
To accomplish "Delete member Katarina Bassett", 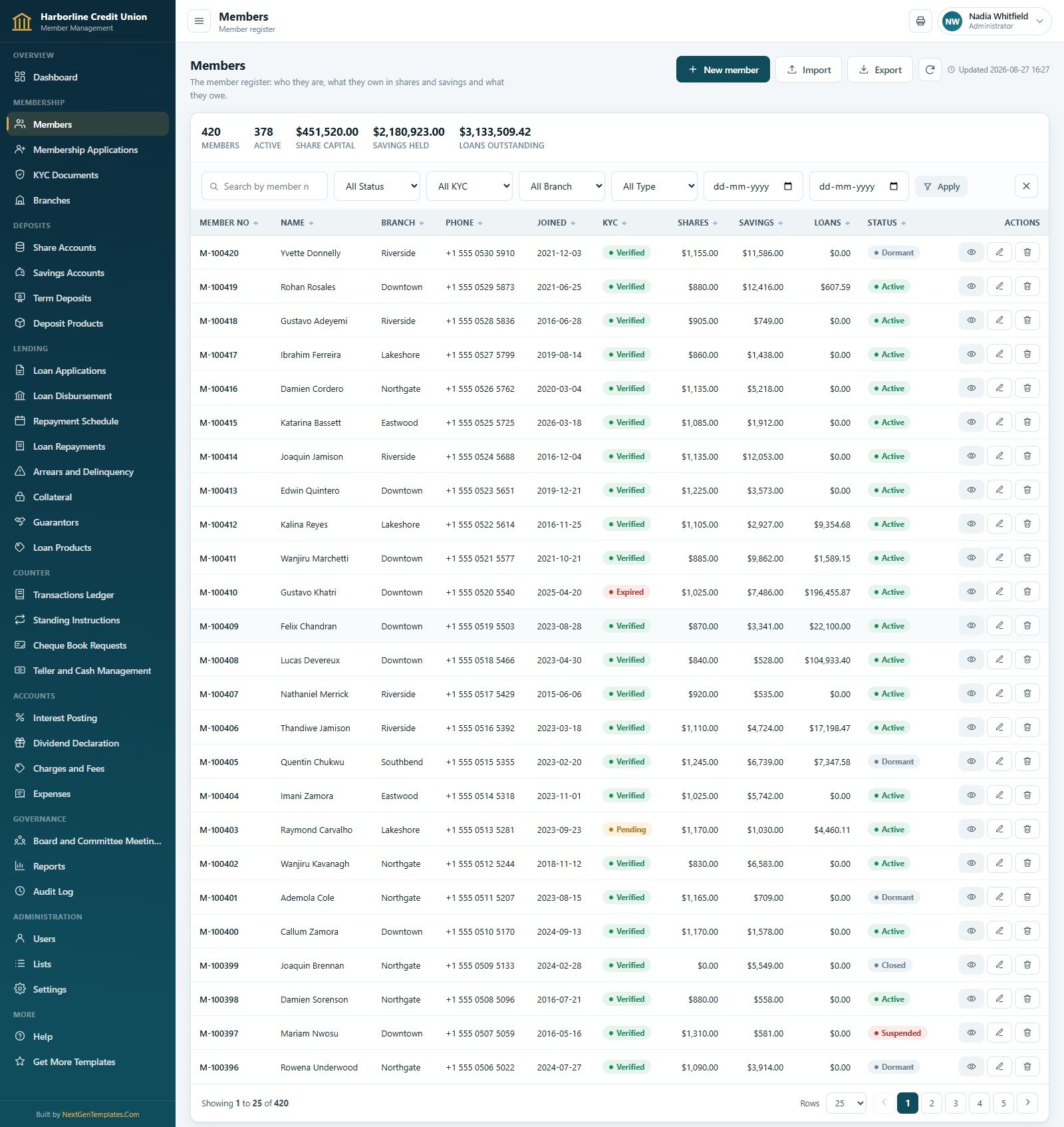I will click(x=1027, y=422).
